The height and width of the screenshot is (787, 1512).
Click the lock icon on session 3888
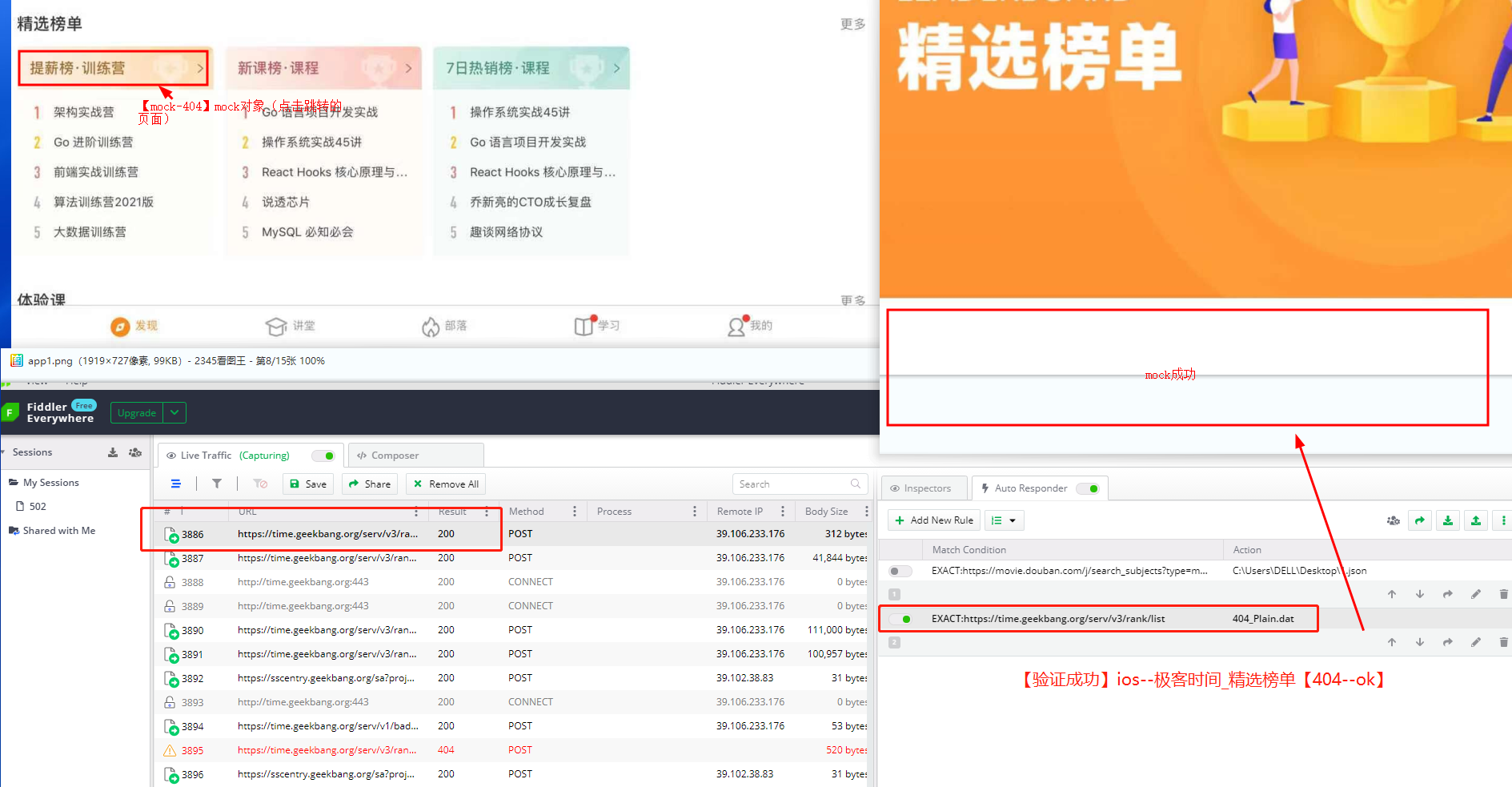170,582
